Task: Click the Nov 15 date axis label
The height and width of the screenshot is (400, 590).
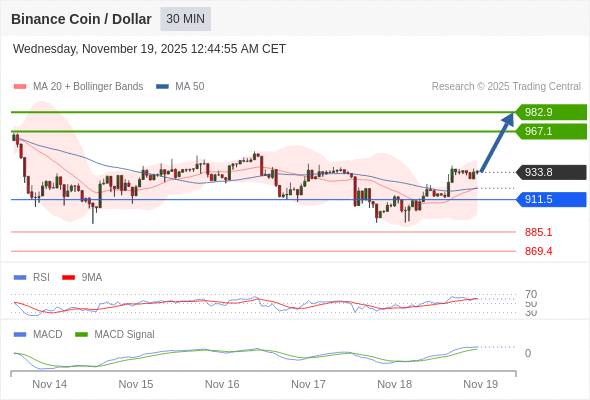Action: (136, 384)
